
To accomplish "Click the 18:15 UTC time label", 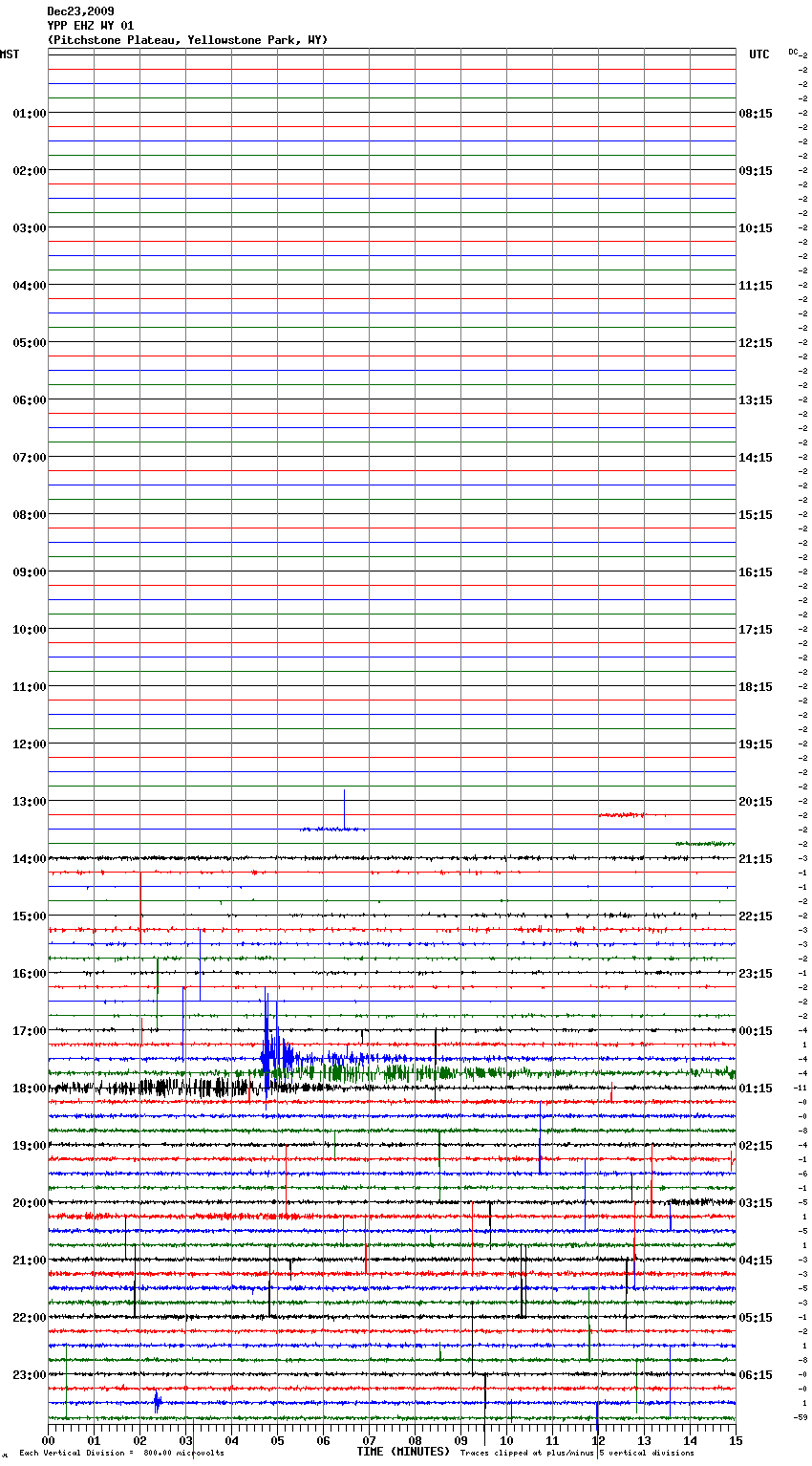I will coord(756,687).
